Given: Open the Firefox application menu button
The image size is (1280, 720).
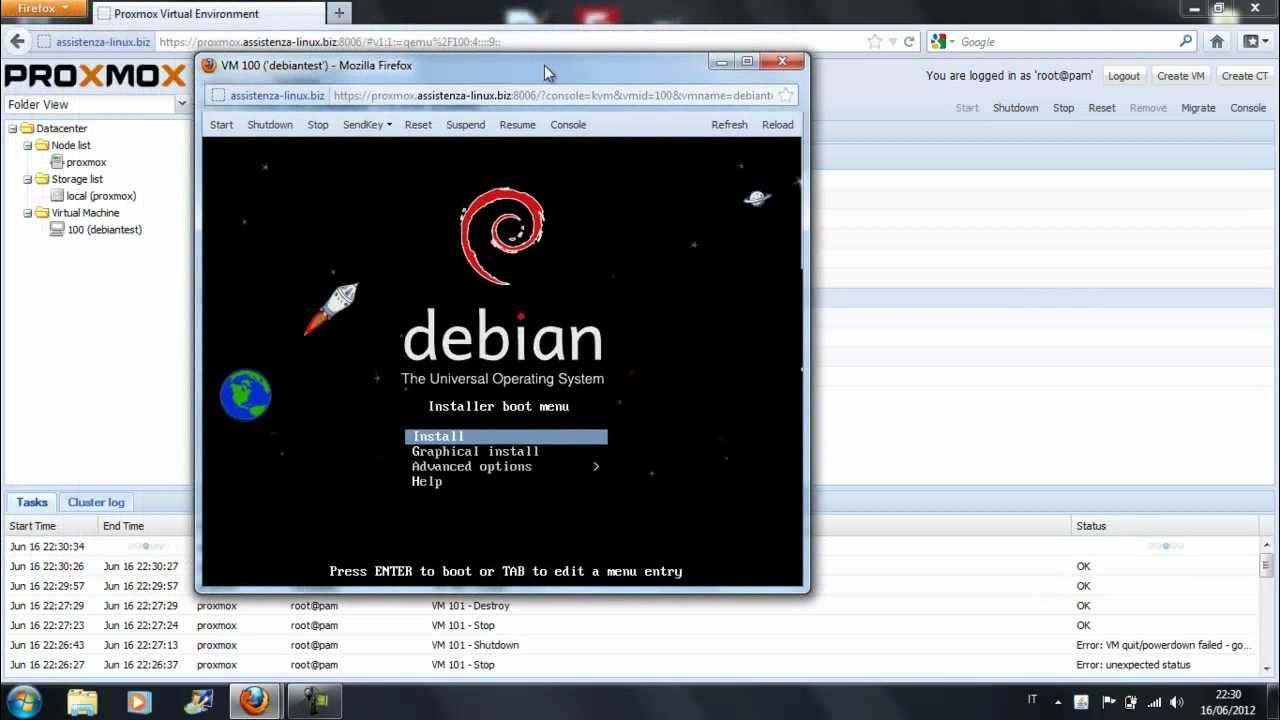Looking at the screenshot, I should [x=43, y=9].
